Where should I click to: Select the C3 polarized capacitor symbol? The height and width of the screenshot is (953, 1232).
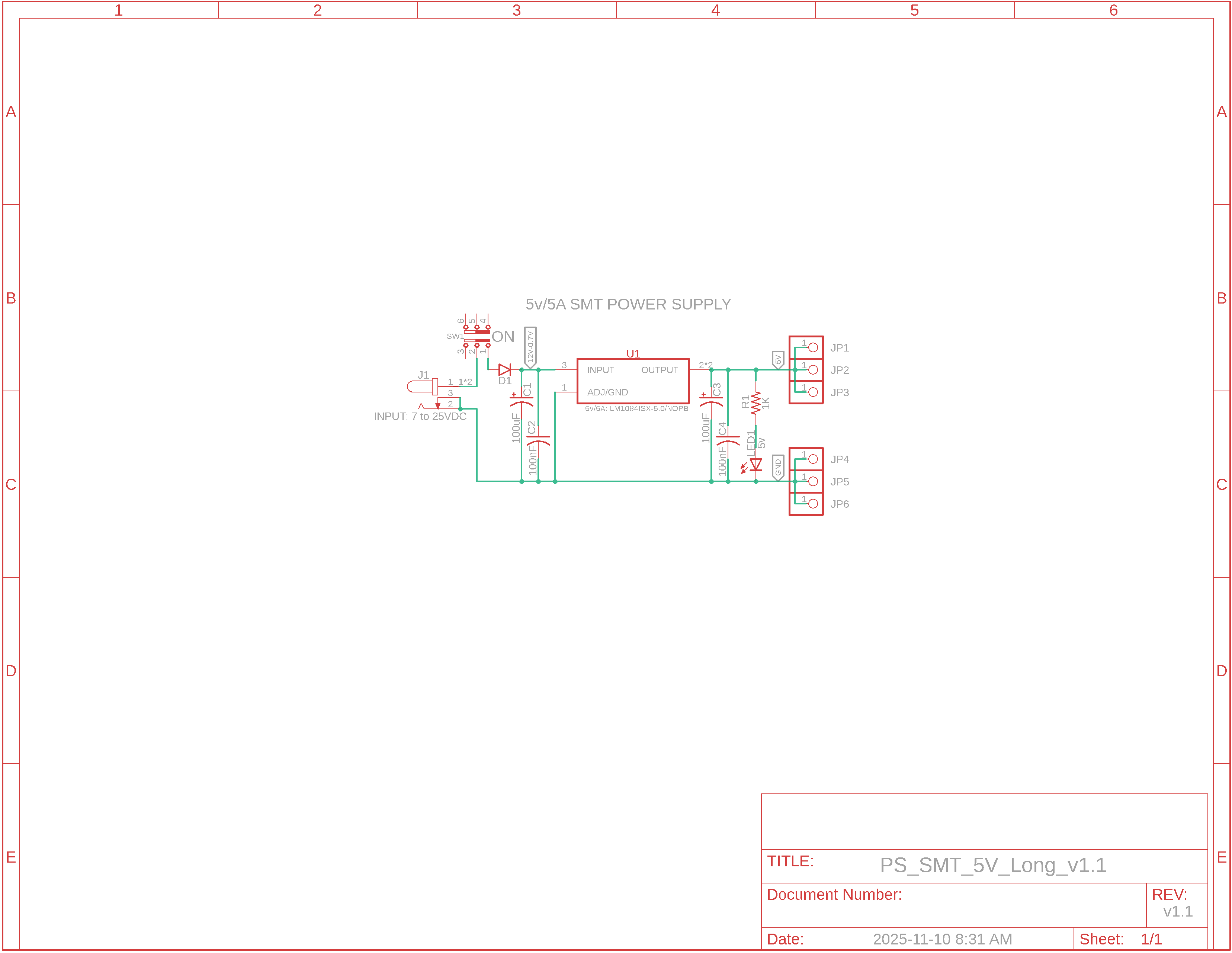(711, 401)
